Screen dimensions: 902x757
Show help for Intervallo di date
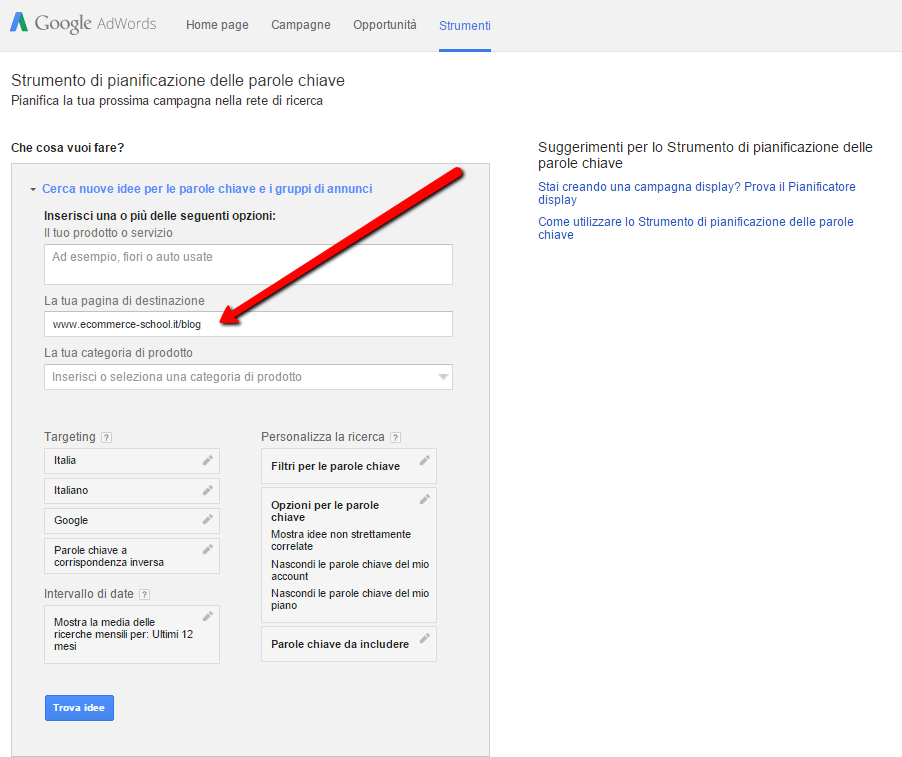[x=145, y=594]
